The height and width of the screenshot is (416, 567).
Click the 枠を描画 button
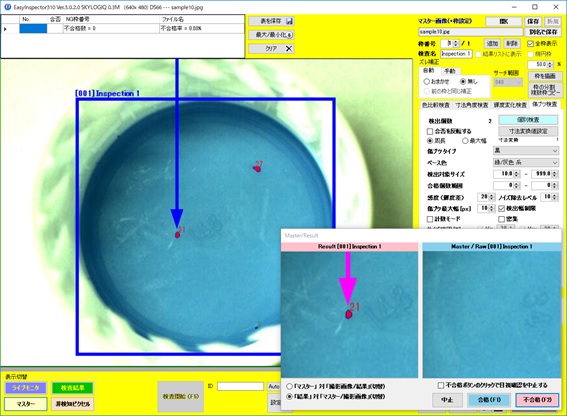click(545, 76)
